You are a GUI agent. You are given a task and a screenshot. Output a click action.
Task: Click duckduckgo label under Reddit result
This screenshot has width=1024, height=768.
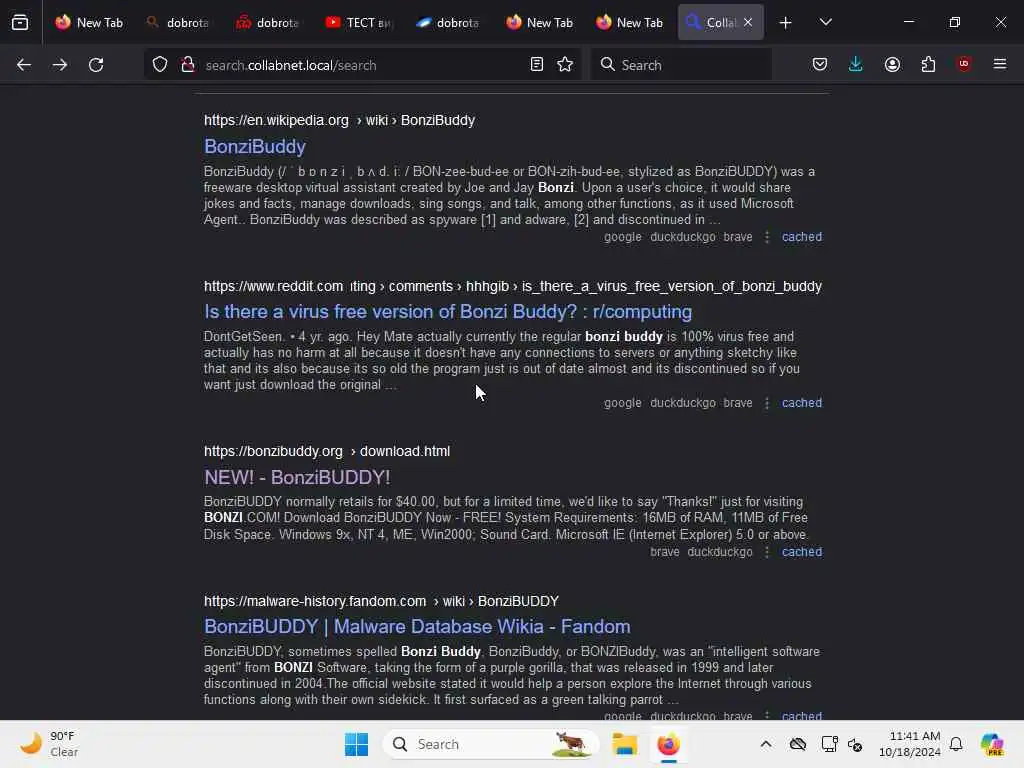tap(683, 403)
